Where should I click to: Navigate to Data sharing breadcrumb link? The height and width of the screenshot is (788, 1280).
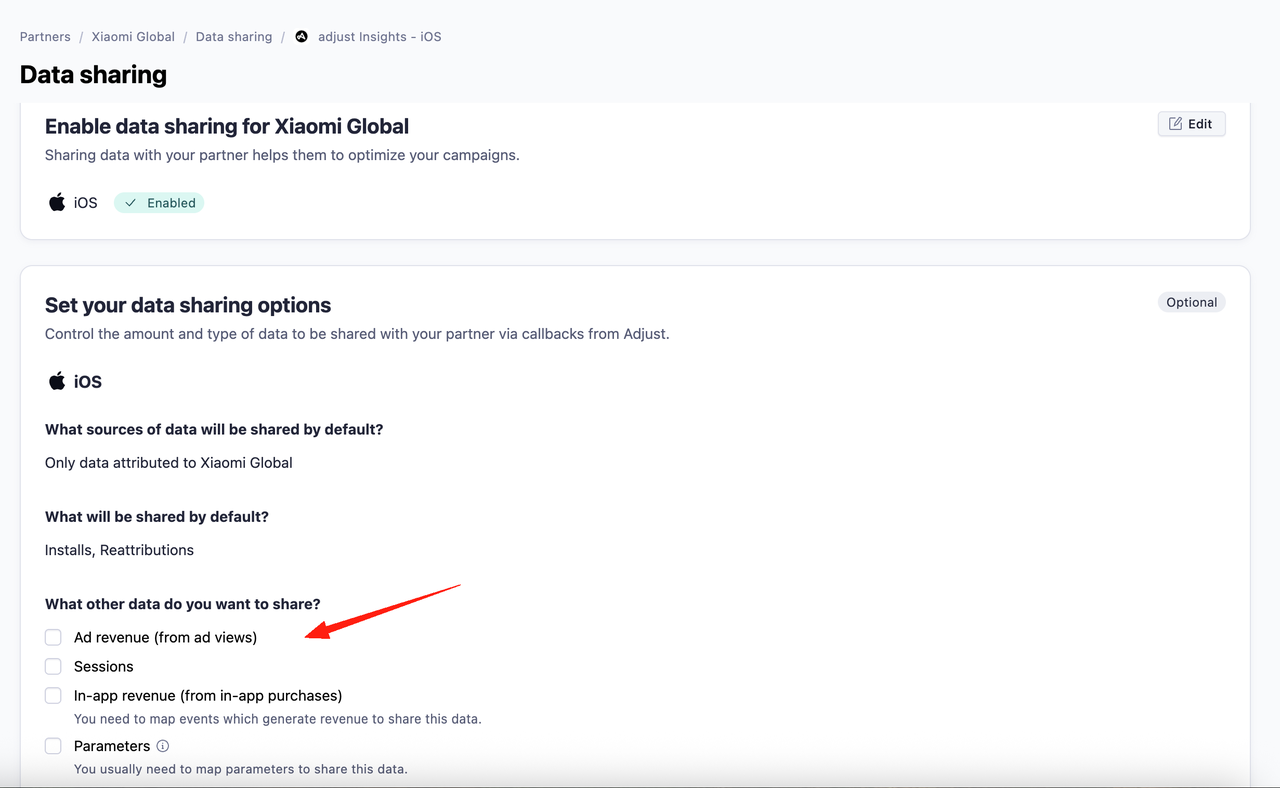tap(234, 37)
